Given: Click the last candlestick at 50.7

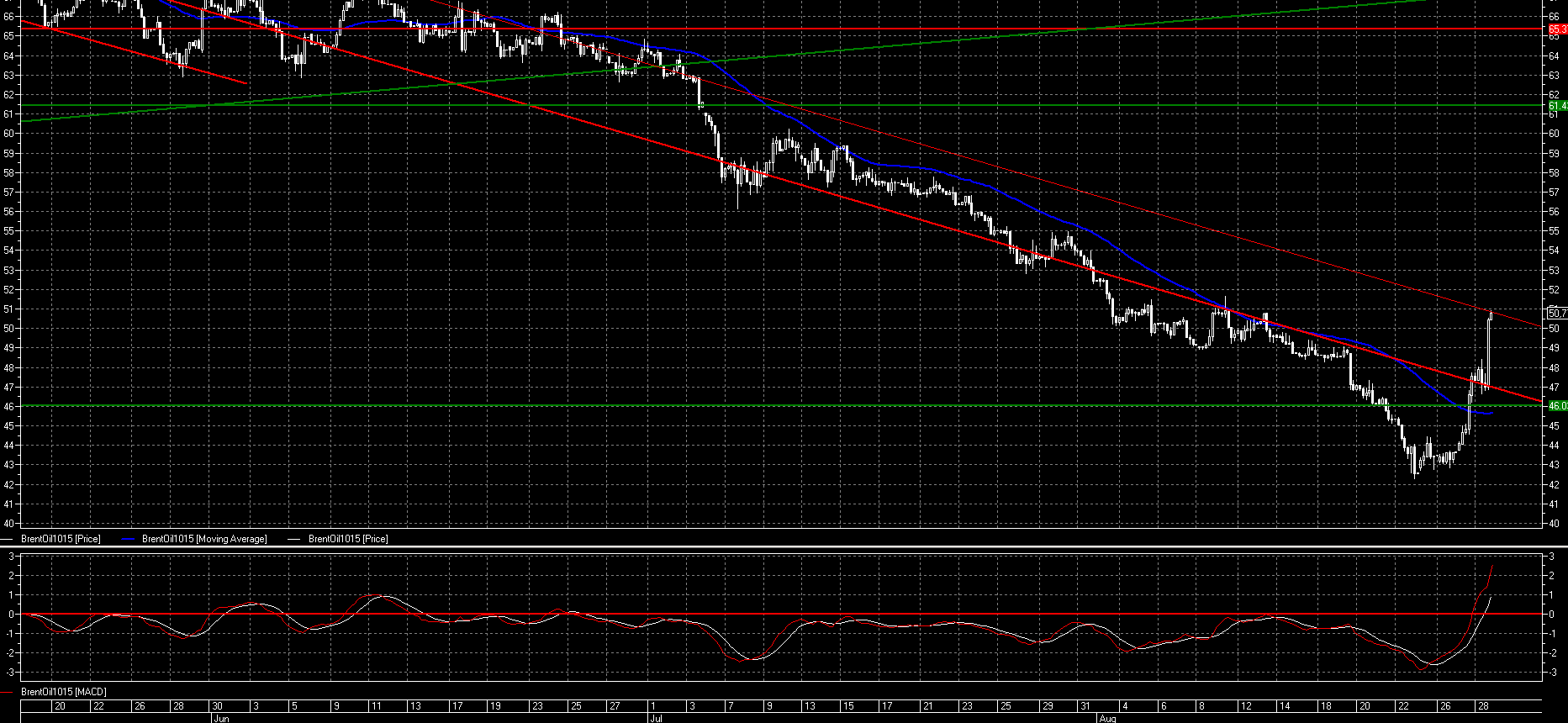Looking at the screenshot, I should pyautogui.click(x=1491, y=316).
